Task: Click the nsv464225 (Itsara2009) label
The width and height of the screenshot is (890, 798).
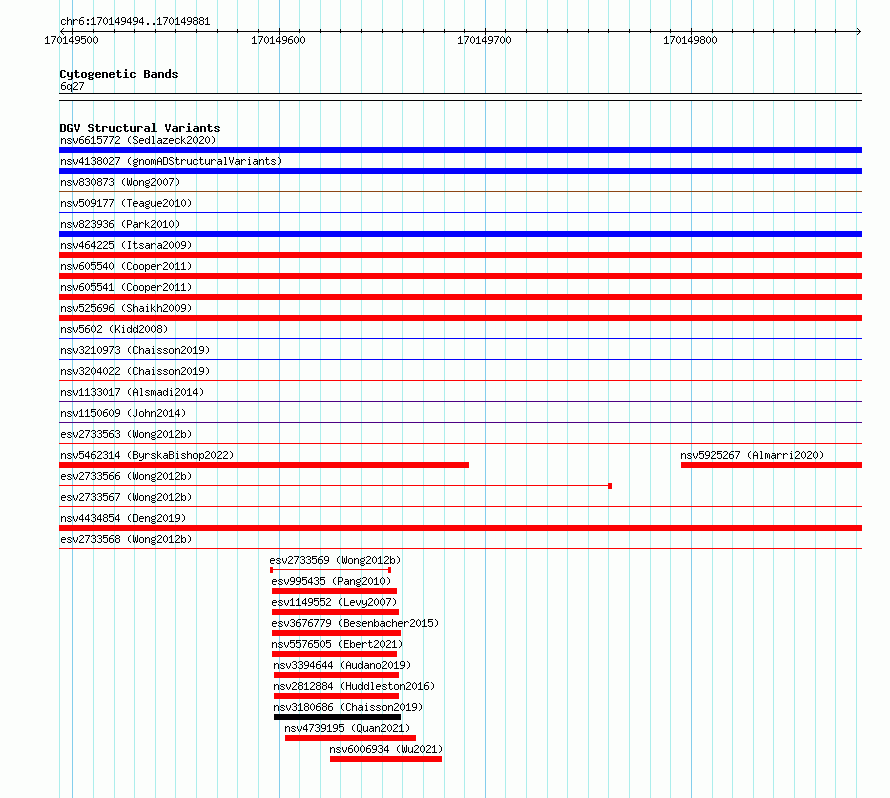Action: point(126,245)
